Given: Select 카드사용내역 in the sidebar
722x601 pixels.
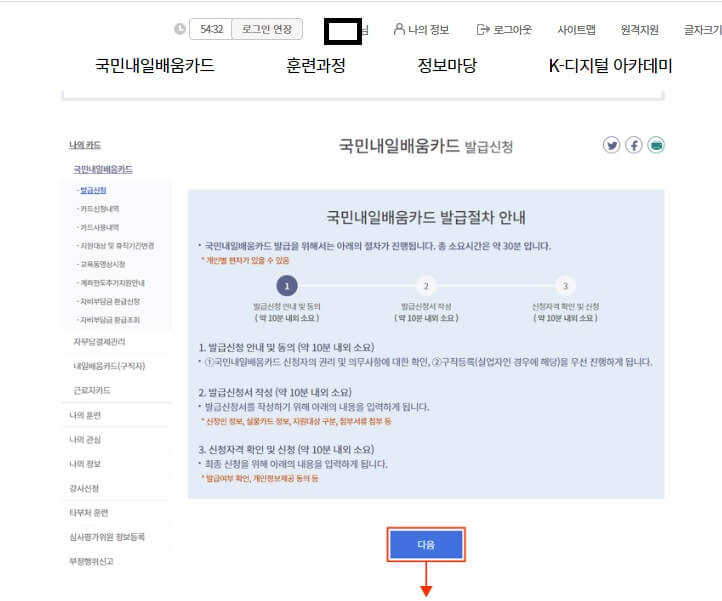Looking at the screenshot, I should [x=99, y=227].
